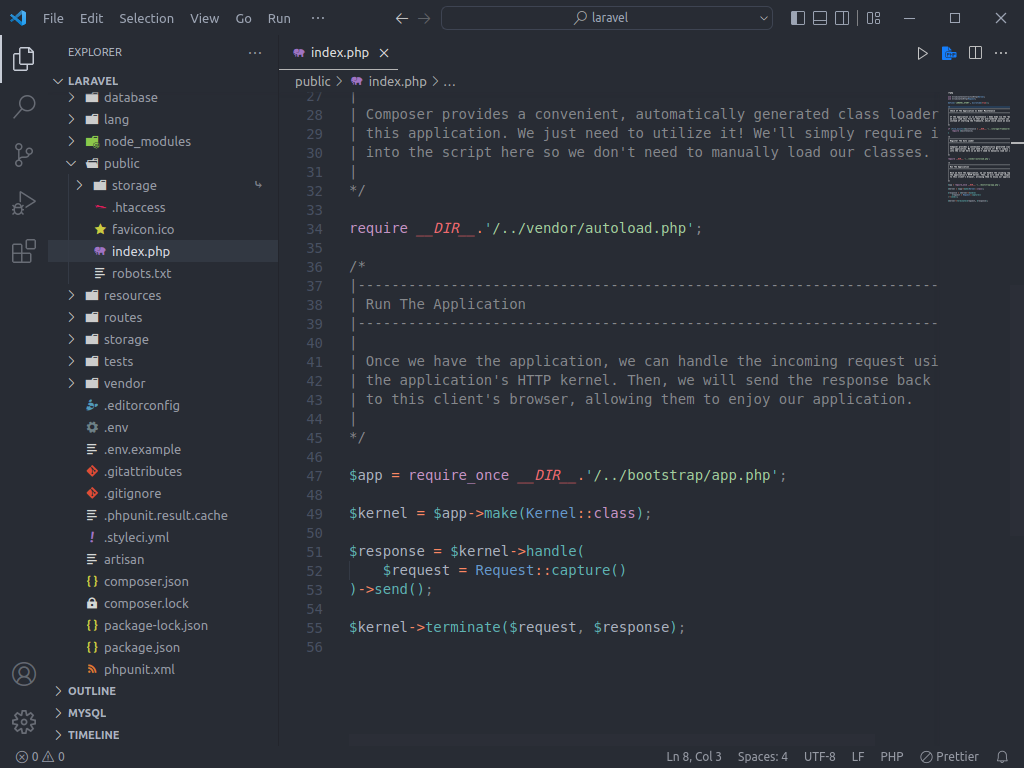Screen dimensions: 1024x768
Task: Go back with the left arrow
Action: point(402,18)
